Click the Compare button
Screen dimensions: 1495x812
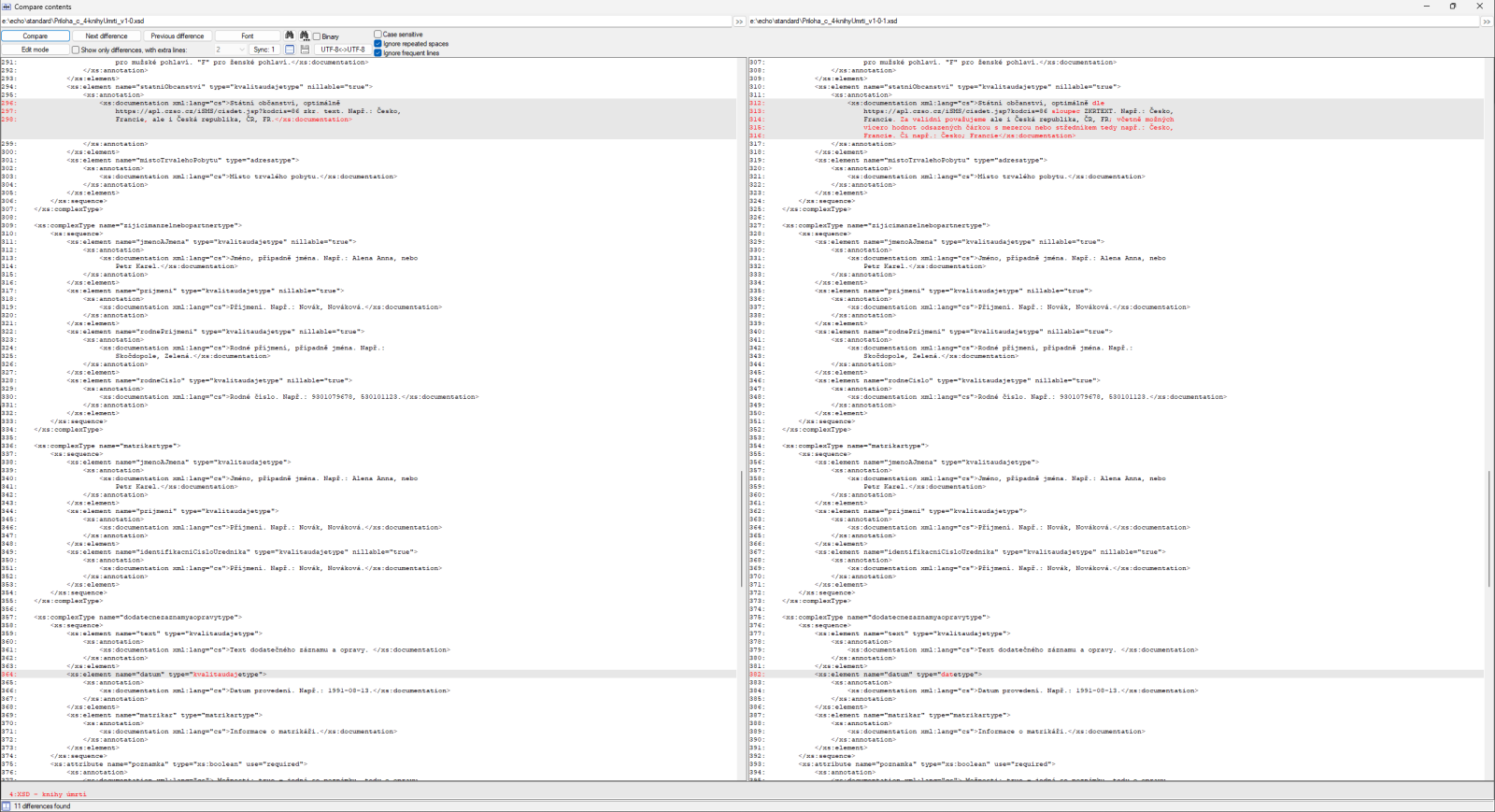pyautogui.click(x=36, y=36)
